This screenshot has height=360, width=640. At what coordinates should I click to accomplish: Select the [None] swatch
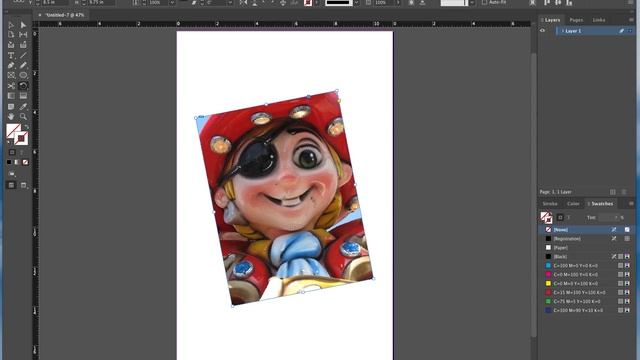coord(587,230)
